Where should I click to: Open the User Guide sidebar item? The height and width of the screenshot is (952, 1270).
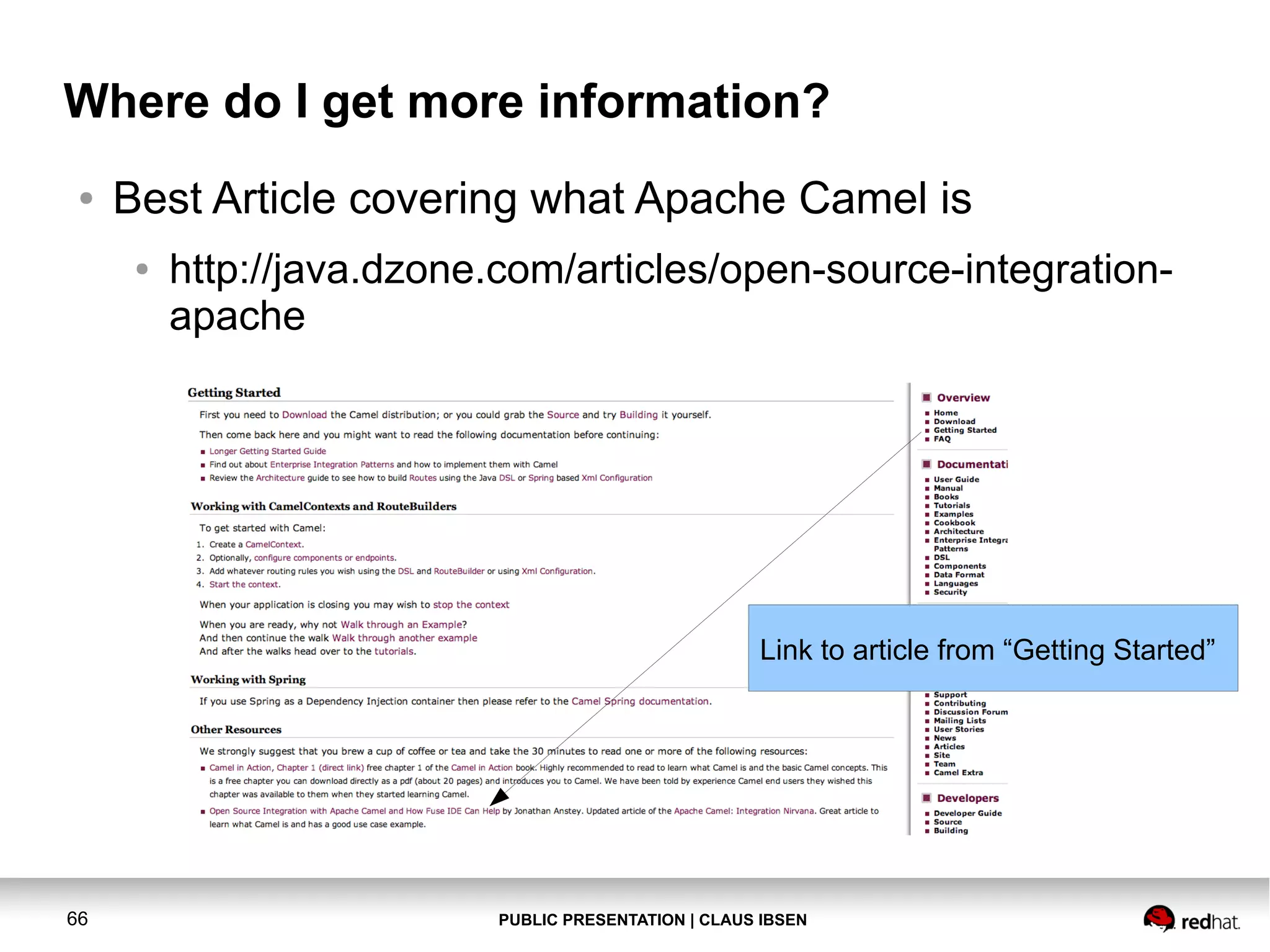click(x=956, y=479)
